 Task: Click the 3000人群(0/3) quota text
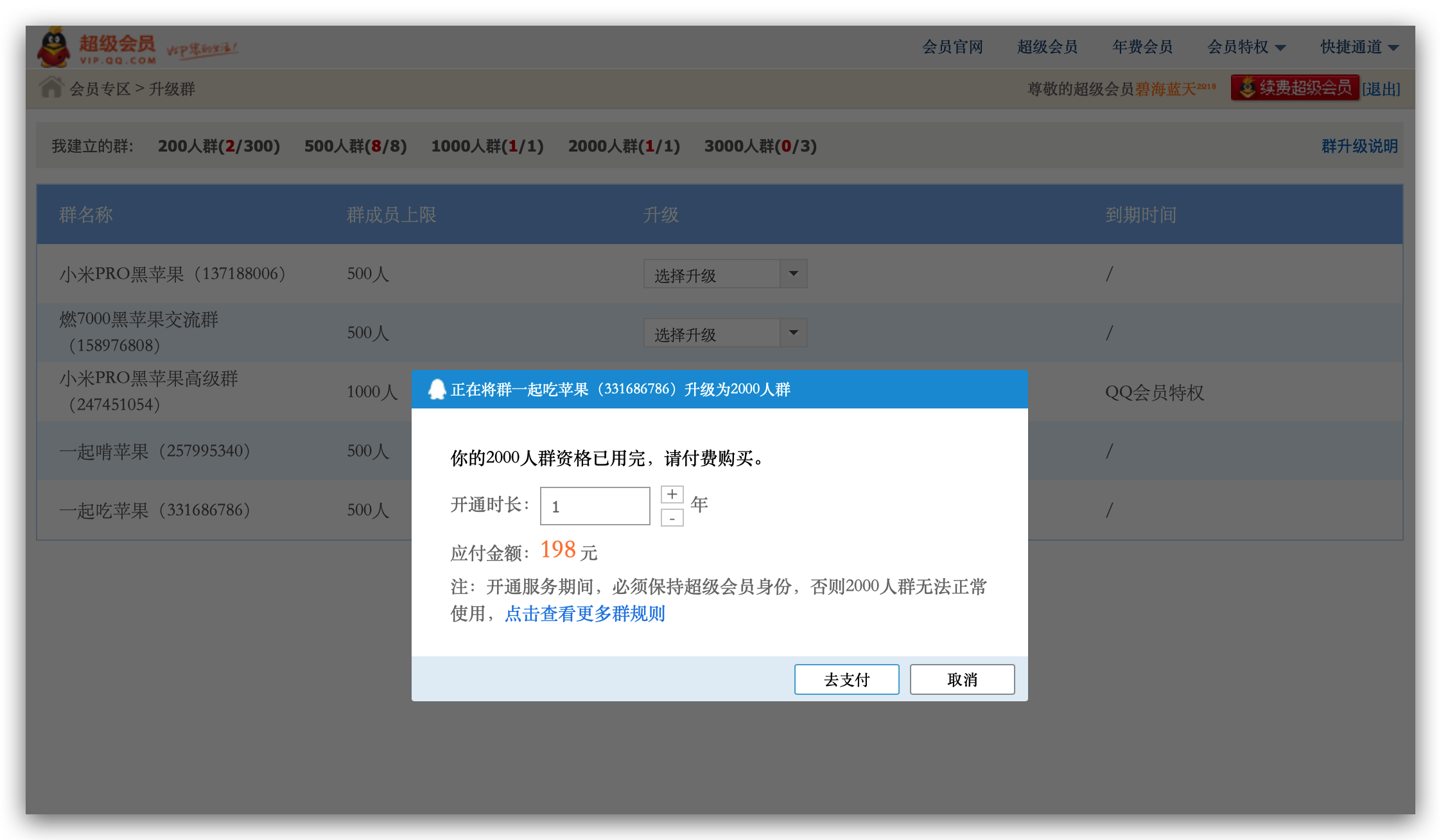tap(760, 146)
